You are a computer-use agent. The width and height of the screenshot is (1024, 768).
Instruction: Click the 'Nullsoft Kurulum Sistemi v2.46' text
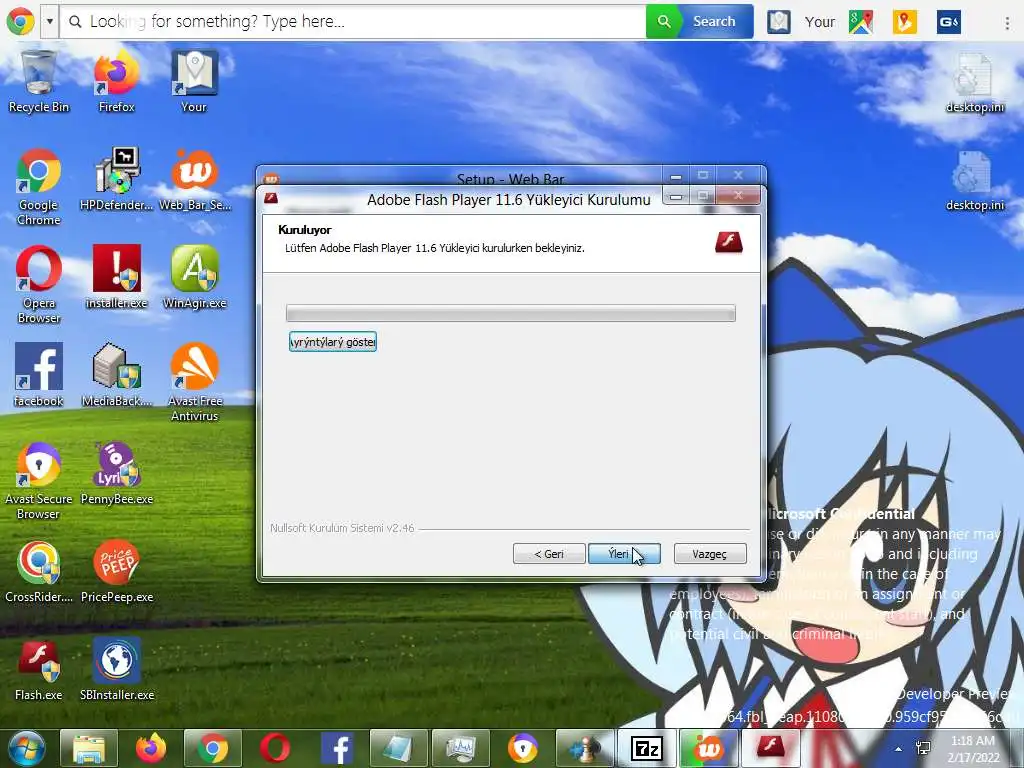coord(342,528)
